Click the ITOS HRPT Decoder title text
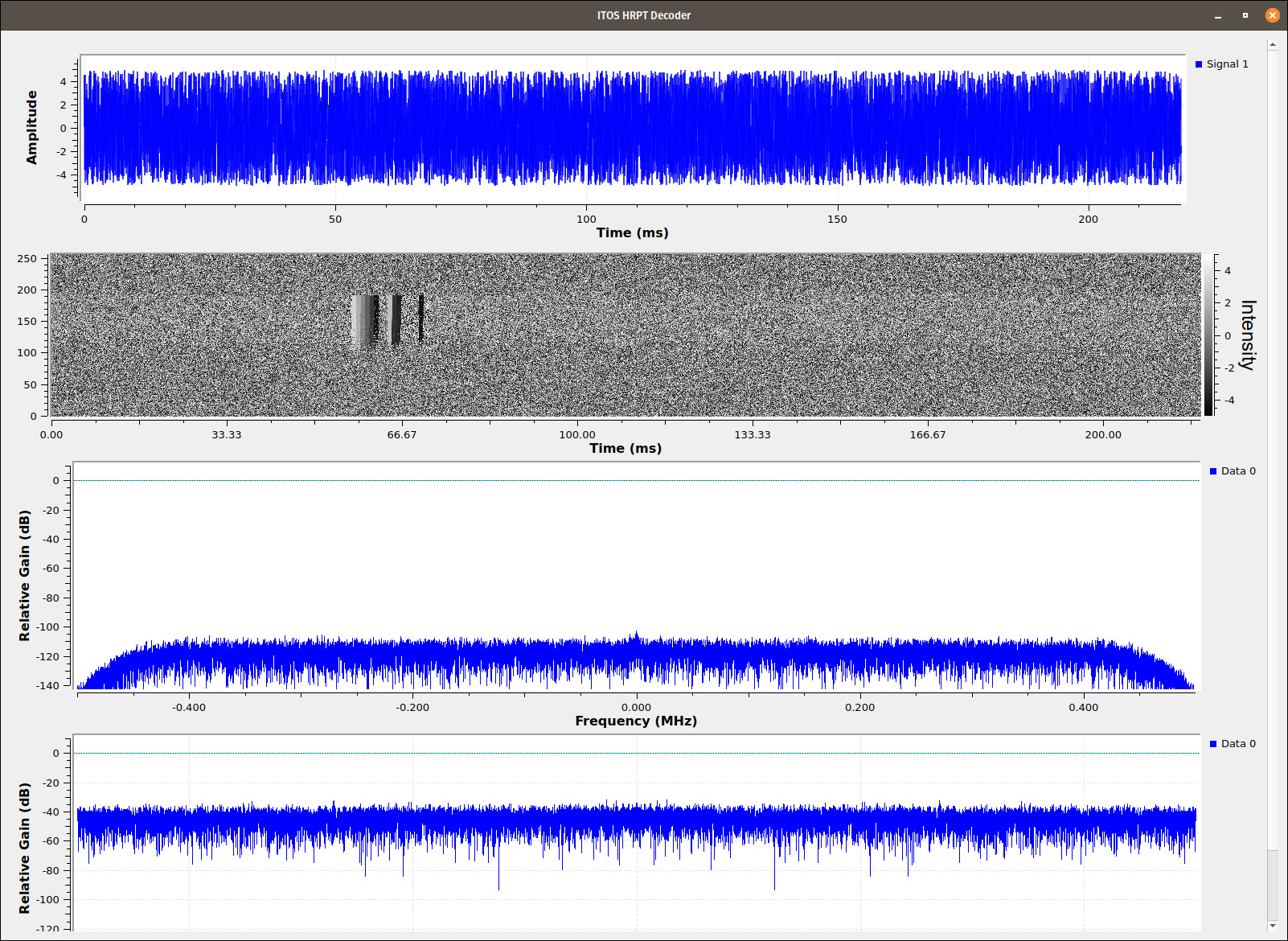 pyautogui.click(x=644, y=15)
